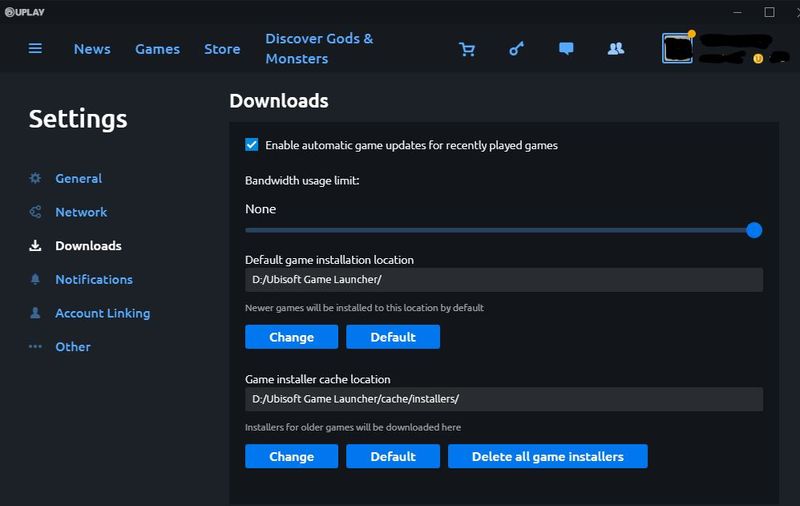Click Default under installer cache location
This screenshot has width=800, height=506.
coord(393,456)
